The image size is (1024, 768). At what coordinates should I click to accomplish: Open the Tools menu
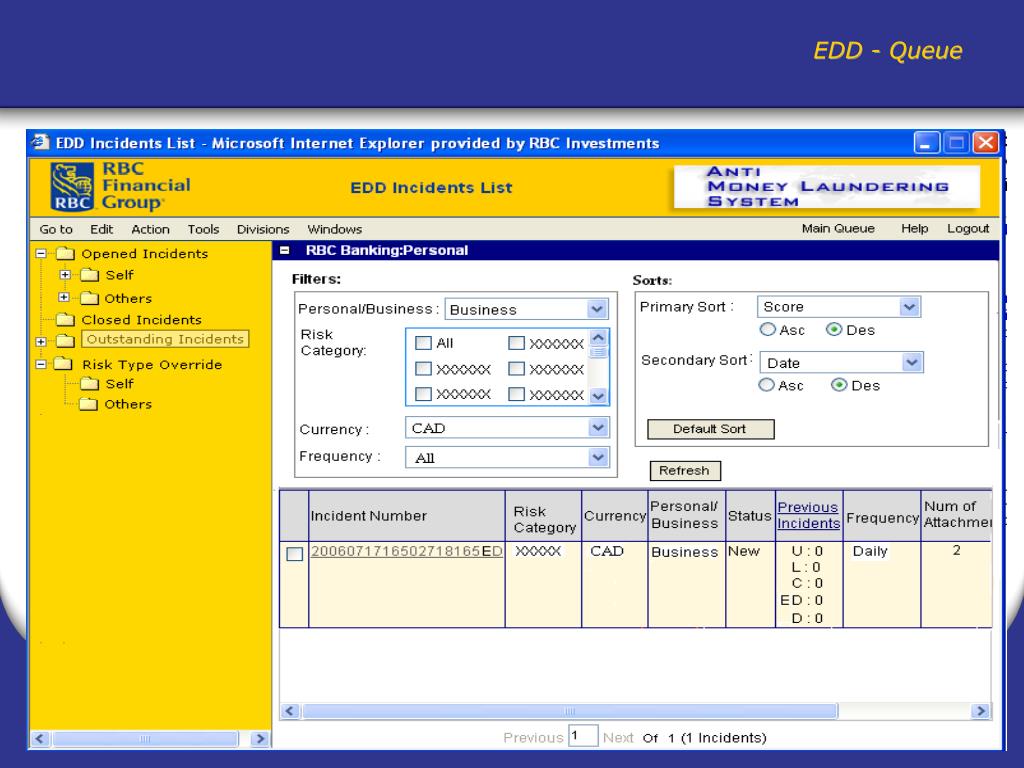[203, 229]
